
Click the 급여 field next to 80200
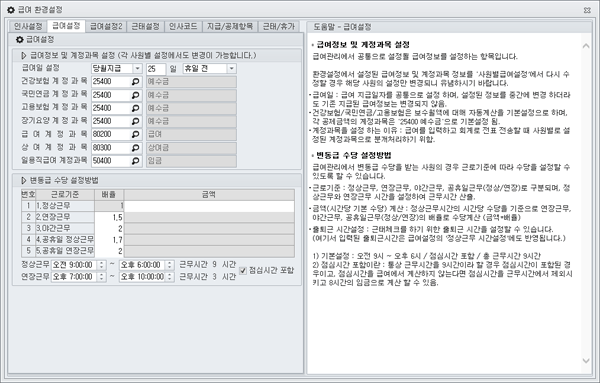click(x=191, y=135)
